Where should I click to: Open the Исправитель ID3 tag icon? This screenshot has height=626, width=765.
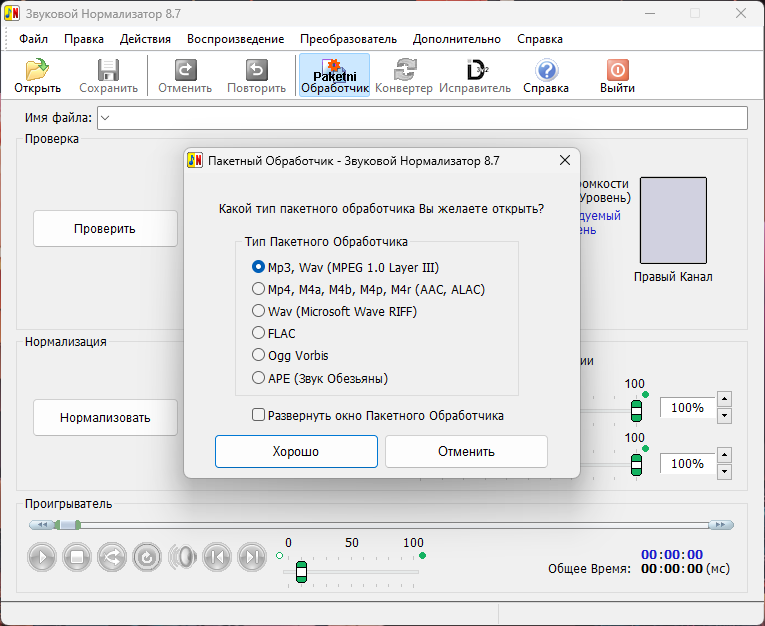coord(476,70)
